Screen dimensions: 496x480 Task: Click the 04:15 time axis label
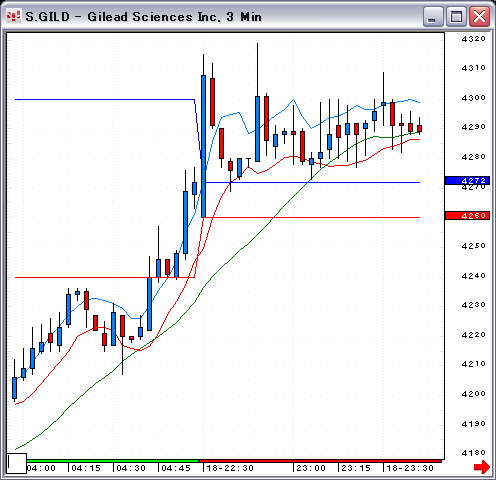pyautogui.click(x=86, y=468)
